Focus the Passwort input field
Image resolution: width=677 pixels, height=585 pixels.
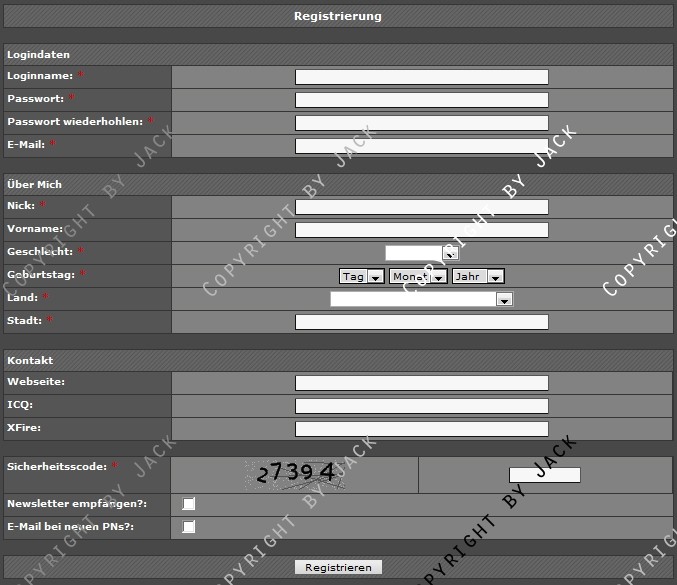pyautogui.click(x=422, y=100)
